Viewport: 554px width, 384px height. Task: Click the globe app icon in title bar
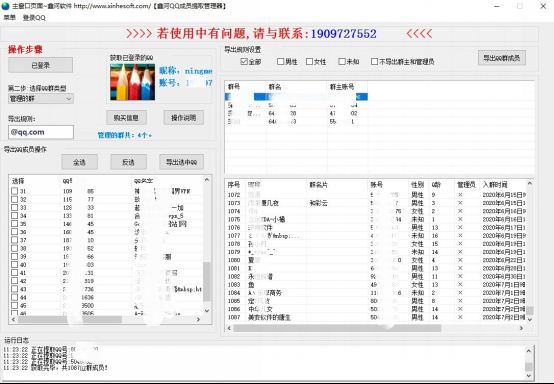(5, 6)
